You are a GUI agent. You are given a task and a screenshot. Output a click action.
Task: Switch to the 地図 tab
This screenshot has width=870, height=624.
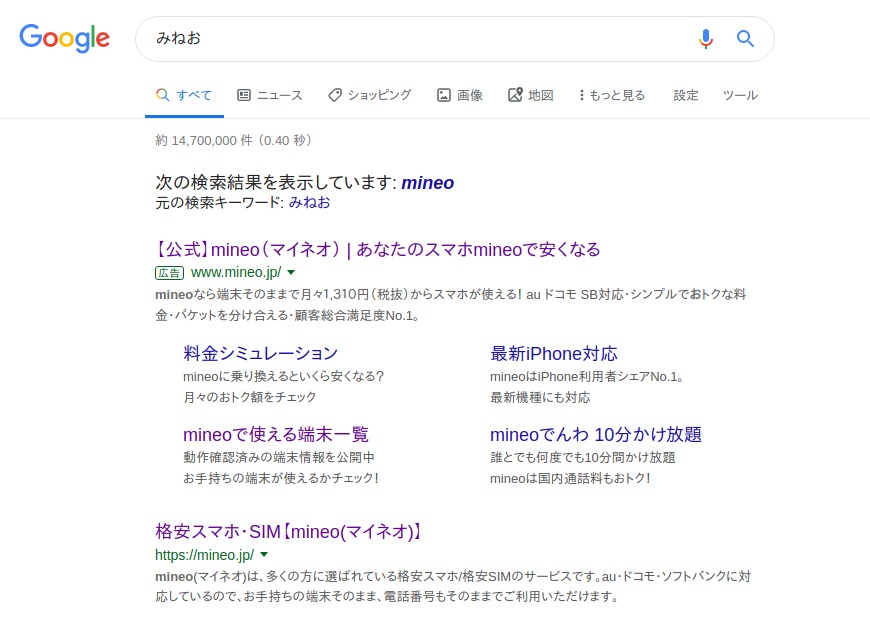[530, 95]
